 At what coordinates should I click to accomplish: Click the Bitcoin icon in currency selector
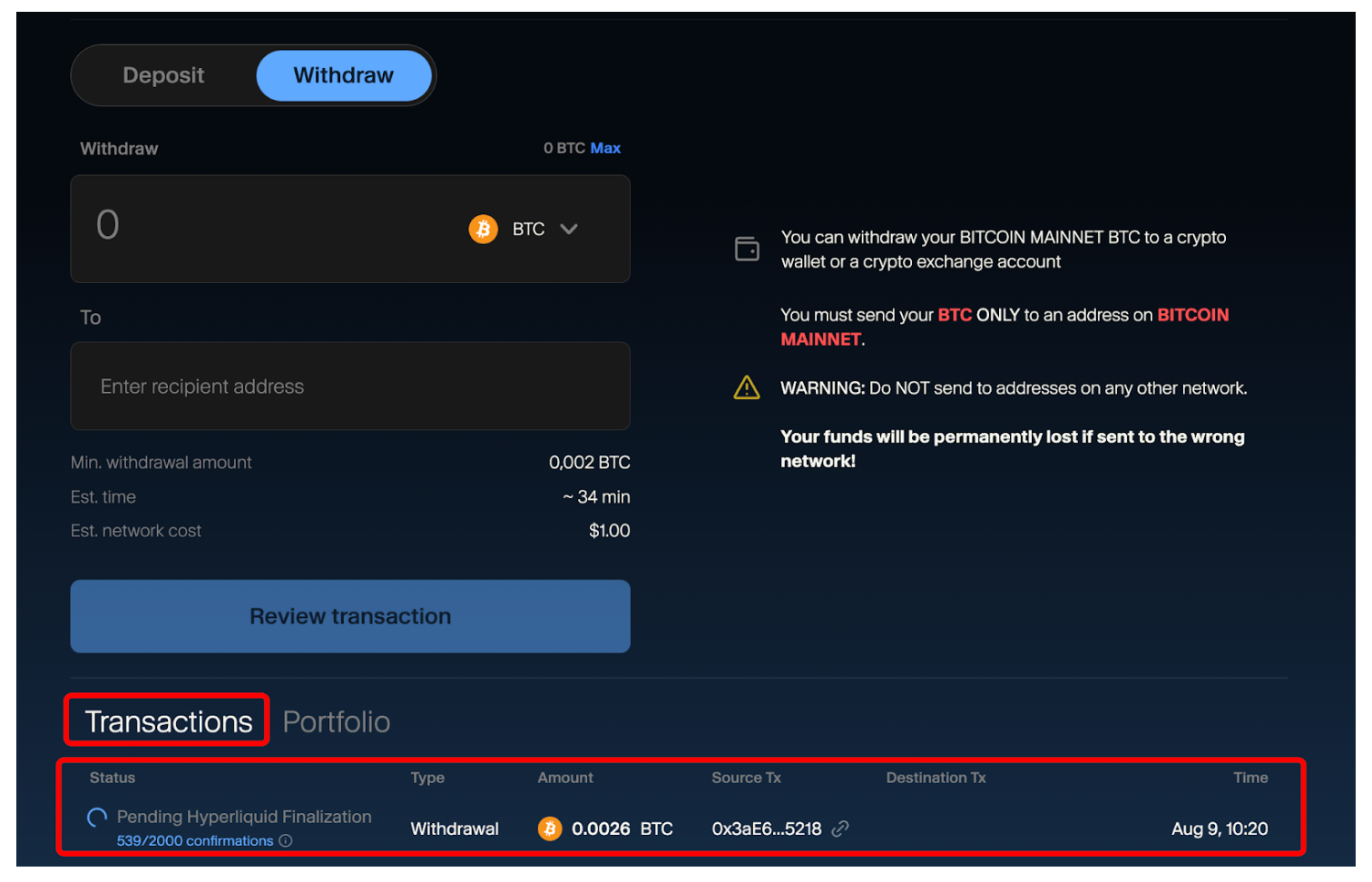tap(483, 229)
